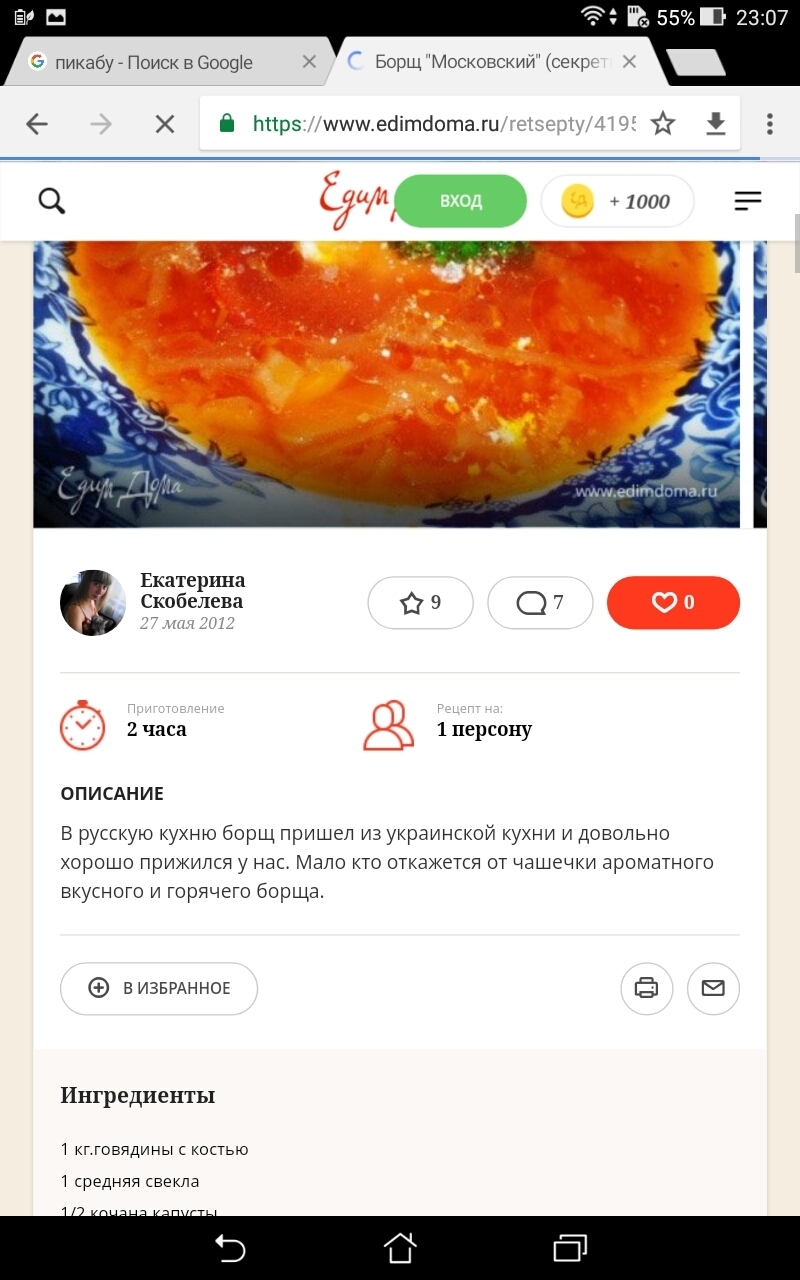Screen dimensions: 800x1280
Task: Close the Борщ Московский tab
Action: coord(629,62)
